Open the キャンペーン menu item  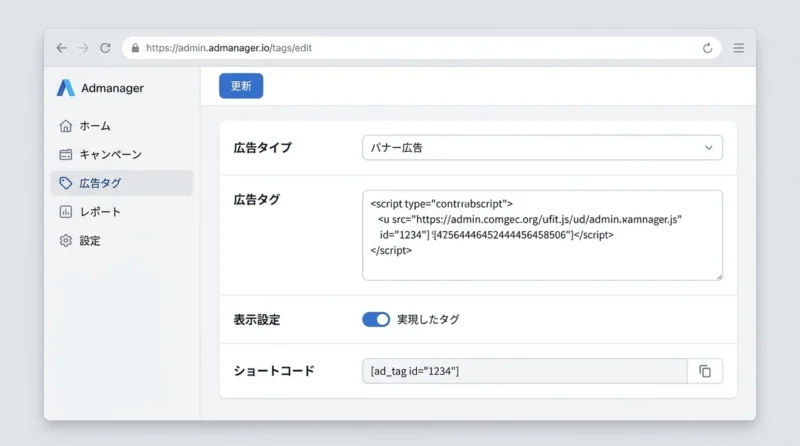122,154
